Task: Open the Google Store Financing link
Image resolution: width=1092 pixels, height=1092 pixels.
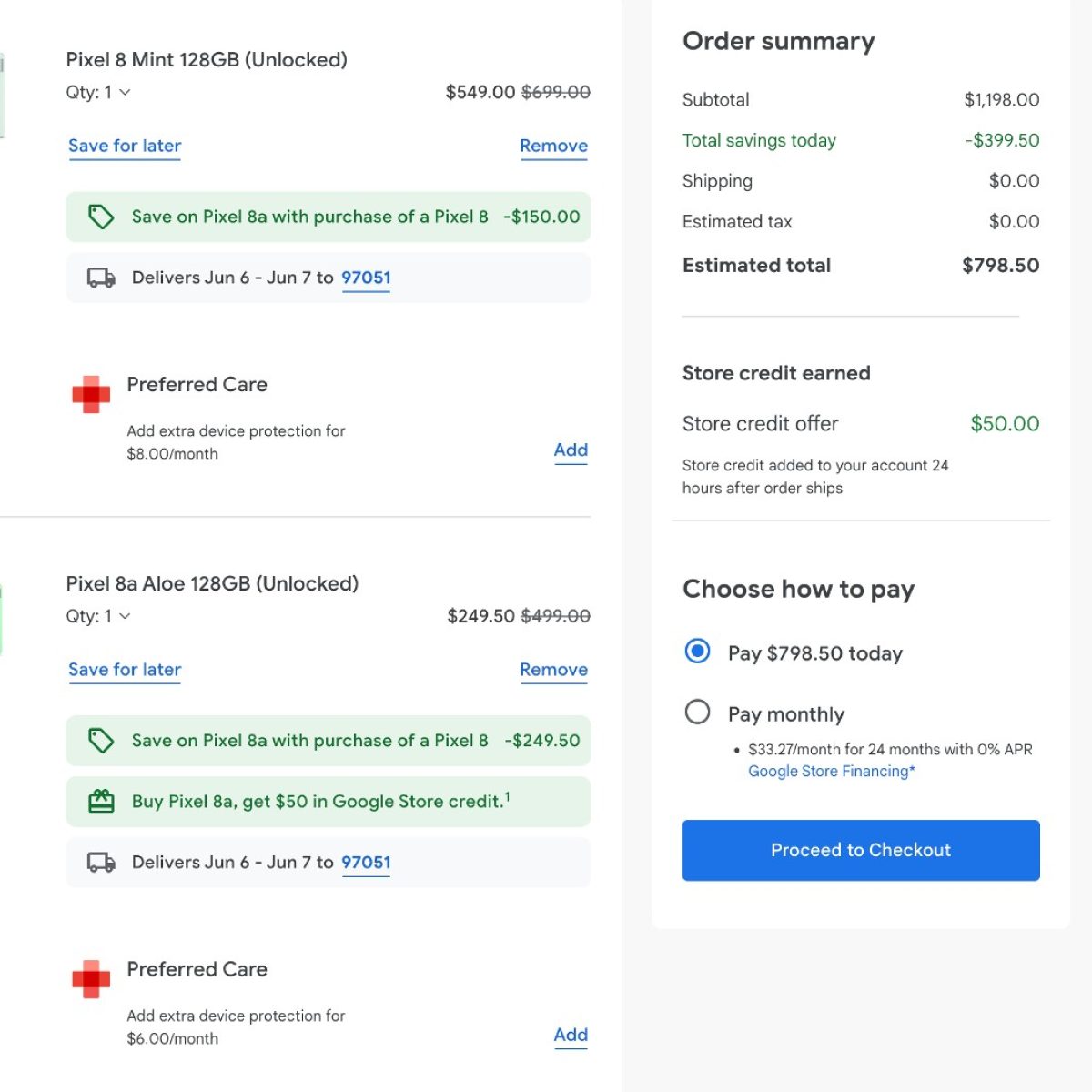Action: (831, 772)
